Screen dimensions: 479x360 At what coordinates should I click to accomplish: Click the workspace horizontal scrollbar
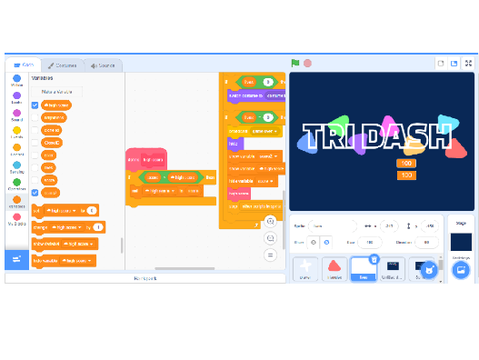[185, 268]
